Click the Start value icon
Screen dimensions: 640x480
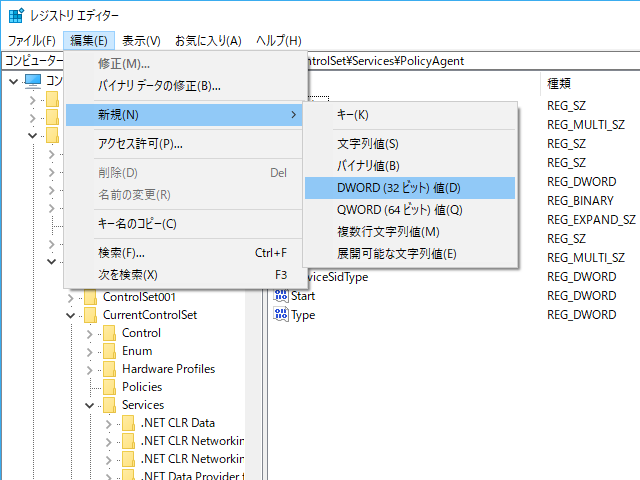click(x=281, y=296)
